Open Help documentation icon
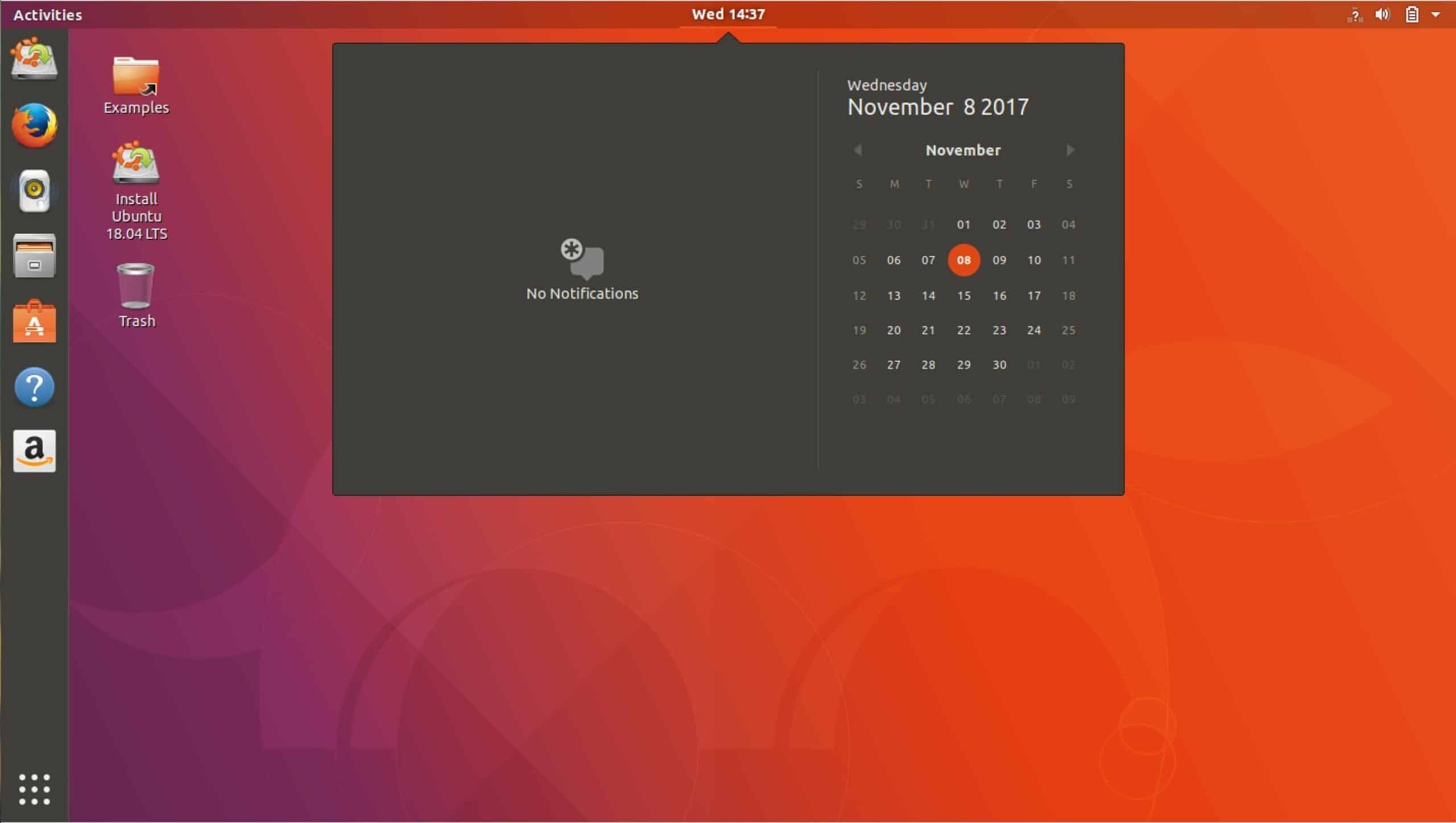Screen dimensions: 1456x823 click(34, 387)
